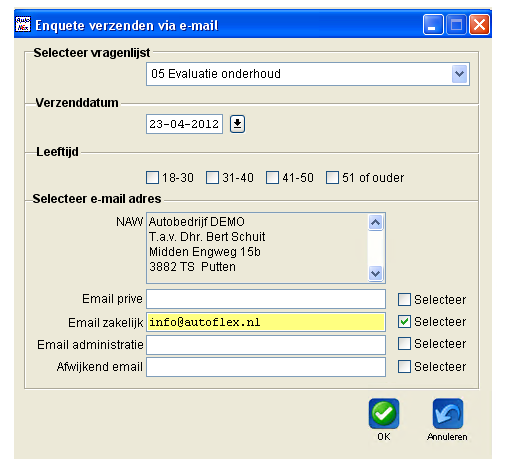
Task: Expand the vragenlijst dropdown arrow
Action: (460, 74)
